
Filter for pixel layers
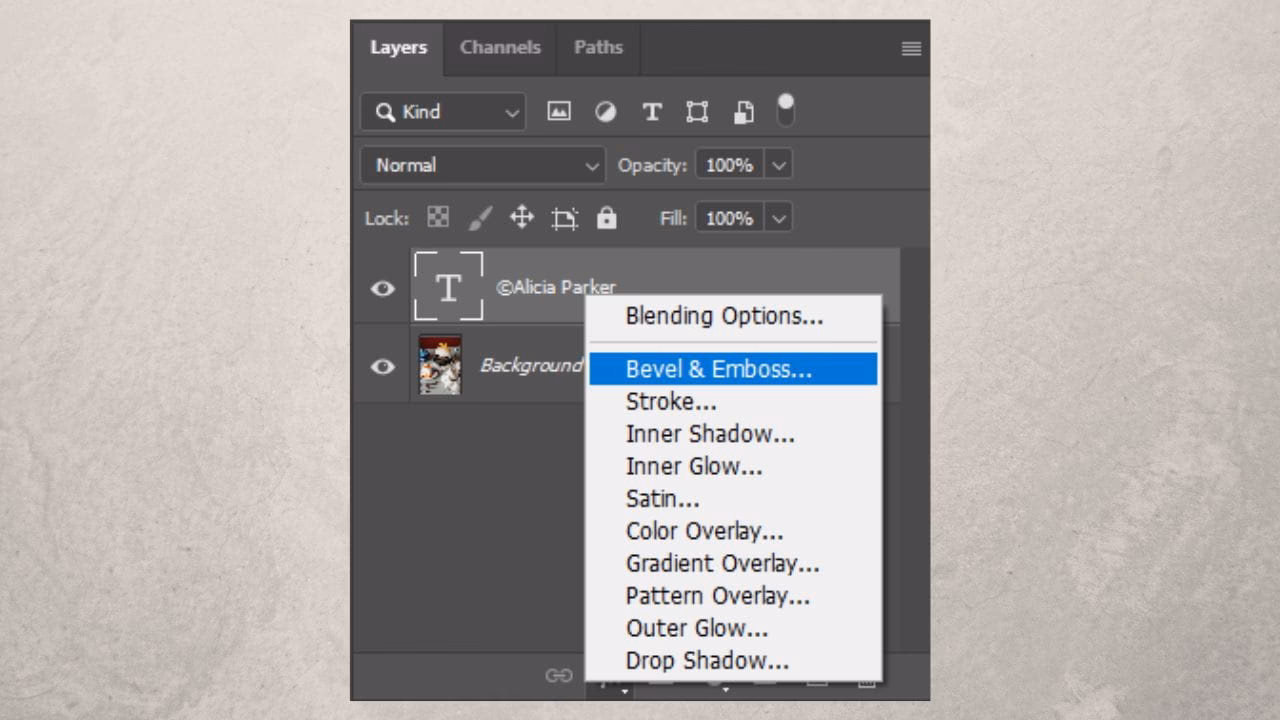click(x=559, y=111)
